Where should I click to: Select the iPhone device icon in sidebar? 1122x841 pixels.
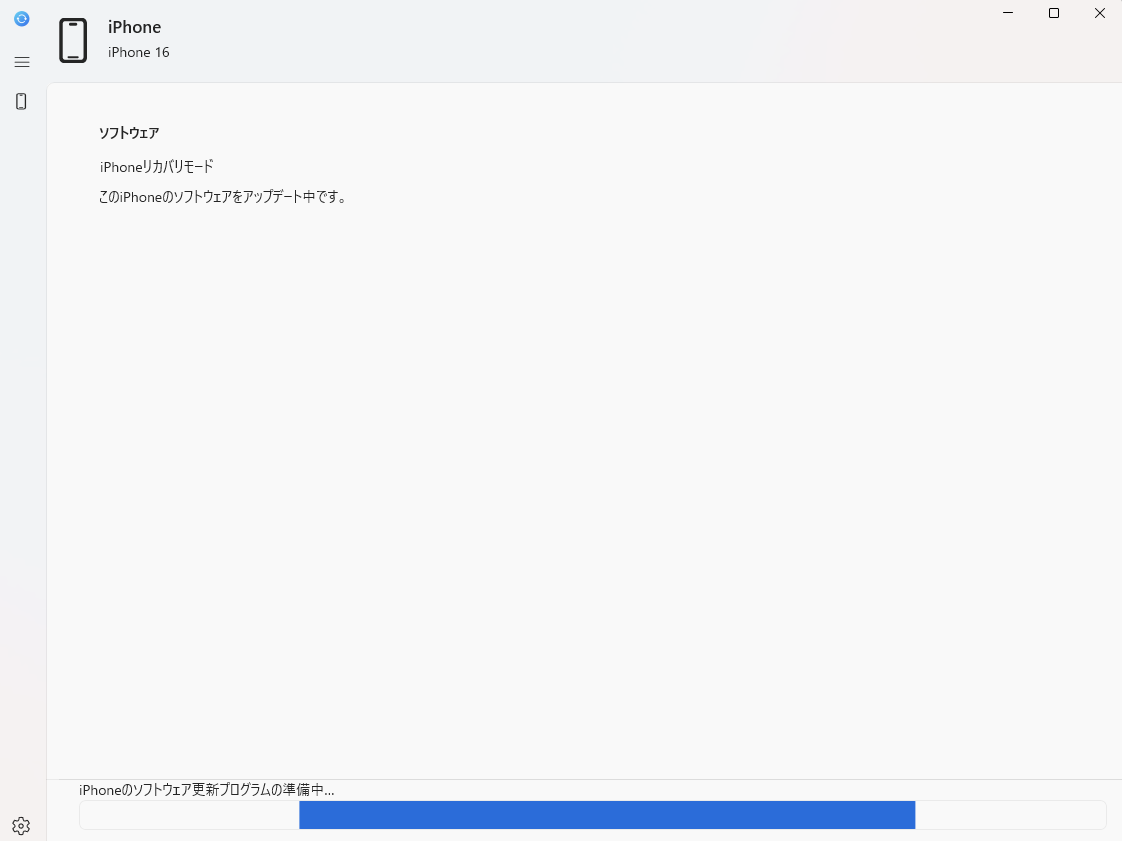(22, 101)
